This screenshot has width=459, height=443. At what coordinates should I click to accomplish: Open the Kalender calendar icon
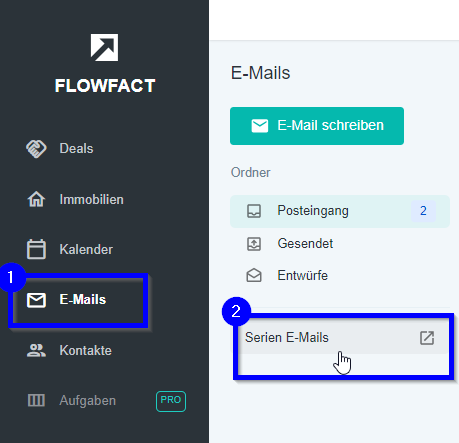(36, 249)
